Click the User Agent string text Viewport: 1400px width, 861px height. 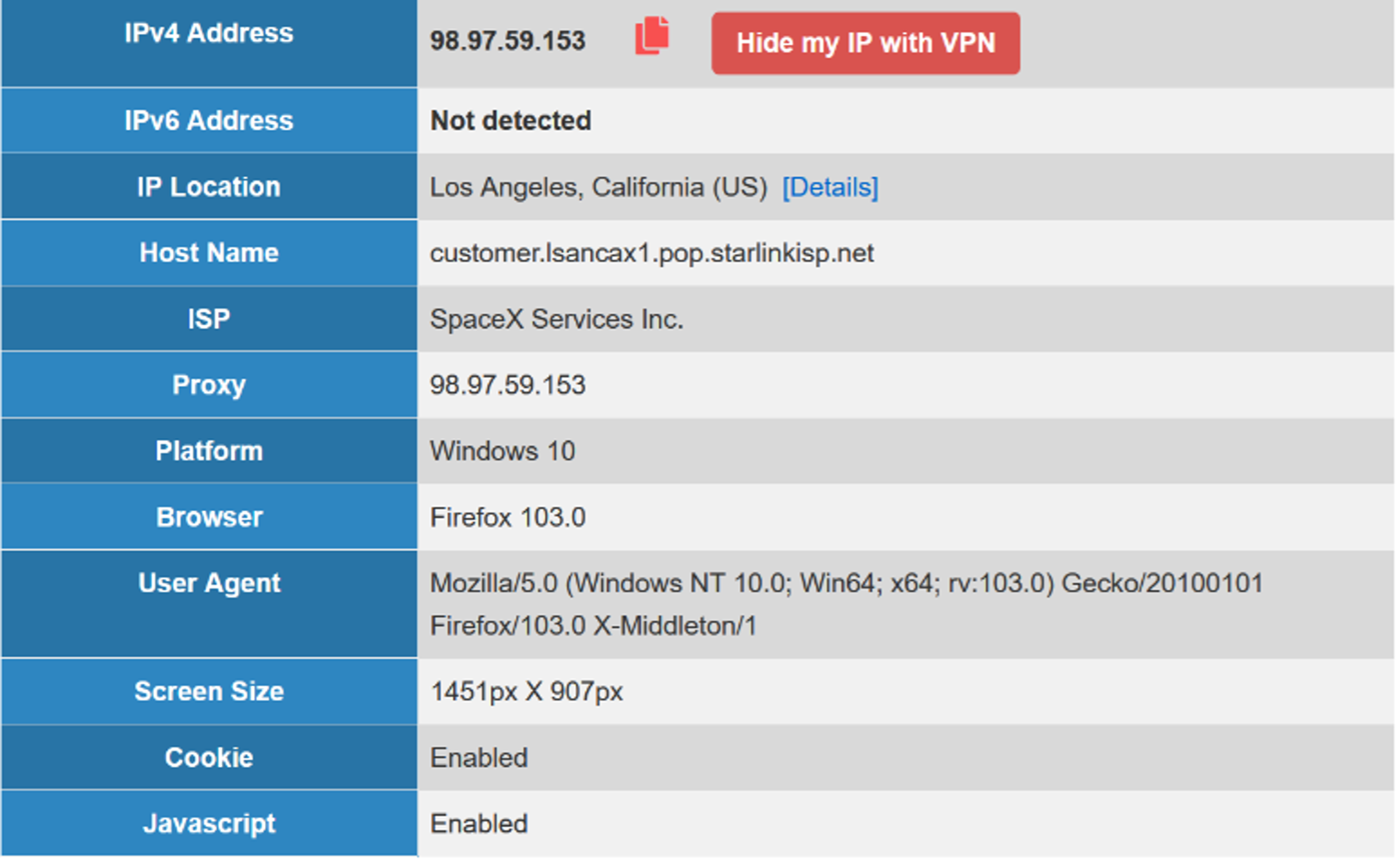(845, 583)
